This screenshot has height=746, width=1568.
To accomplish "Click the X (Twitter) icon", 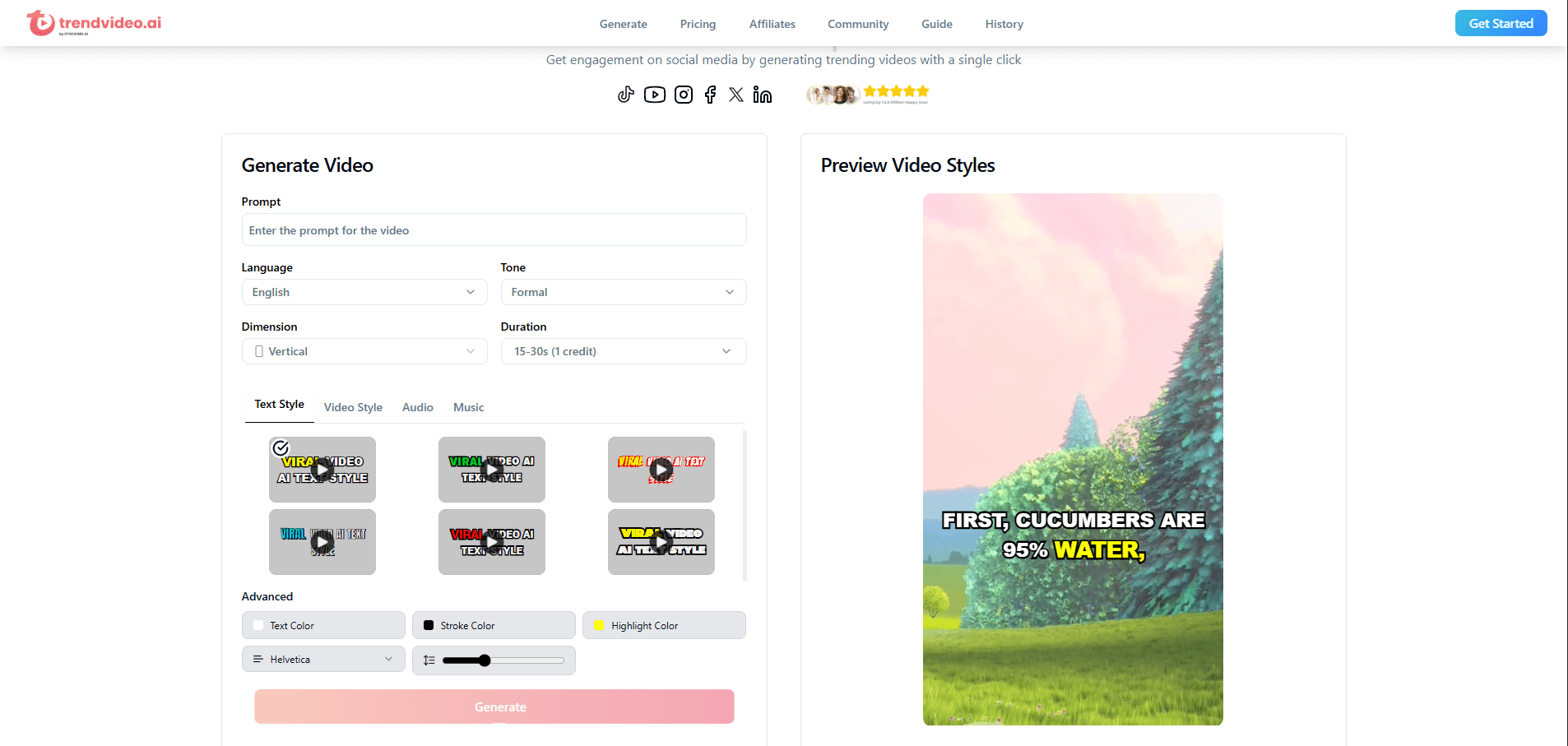I will [x=736, y=95].
